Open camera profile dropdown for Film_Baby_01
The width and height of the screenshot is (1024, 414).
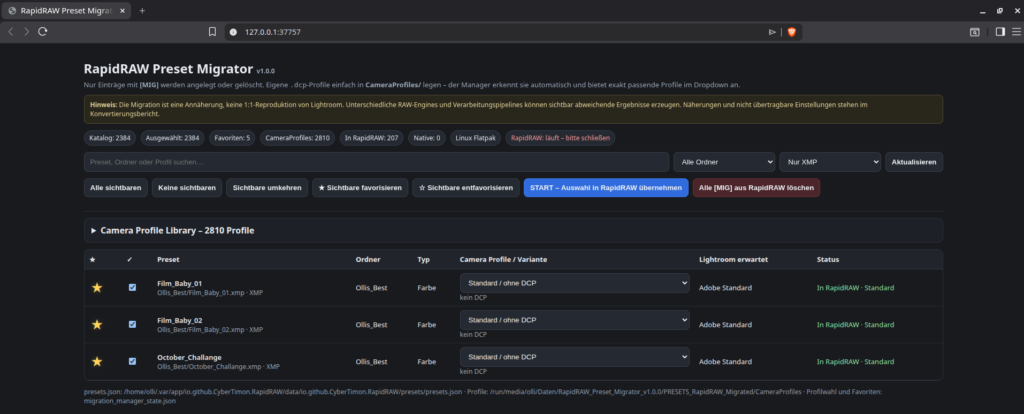(575, 283)
